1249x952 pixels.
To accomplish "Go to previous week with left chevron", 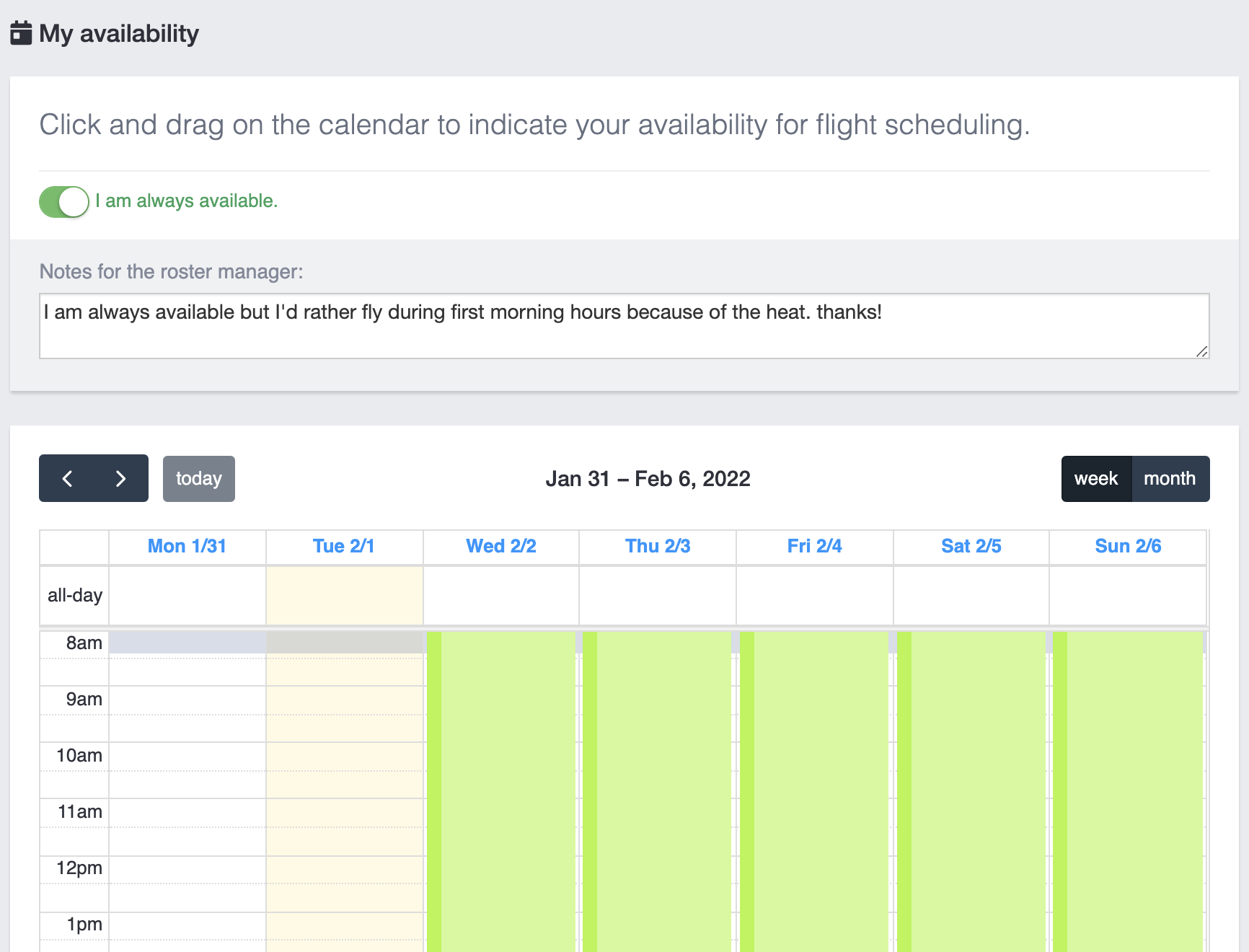I will tap(67, 478).
